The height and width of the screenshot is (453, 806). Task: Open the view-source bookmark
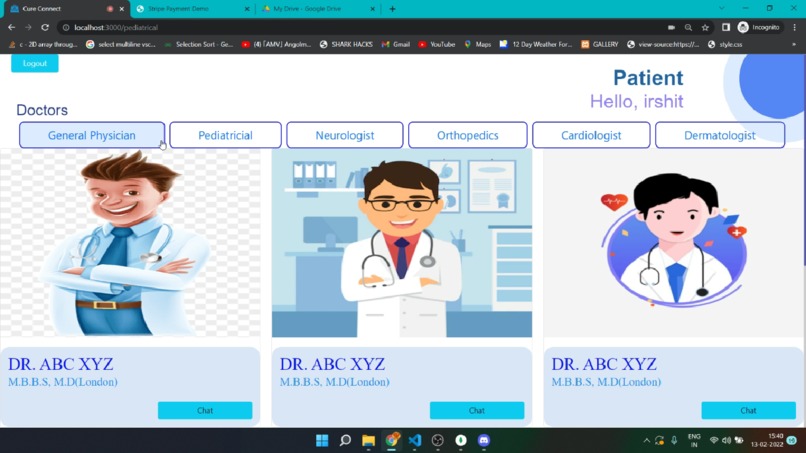click(x=663, y=44)
